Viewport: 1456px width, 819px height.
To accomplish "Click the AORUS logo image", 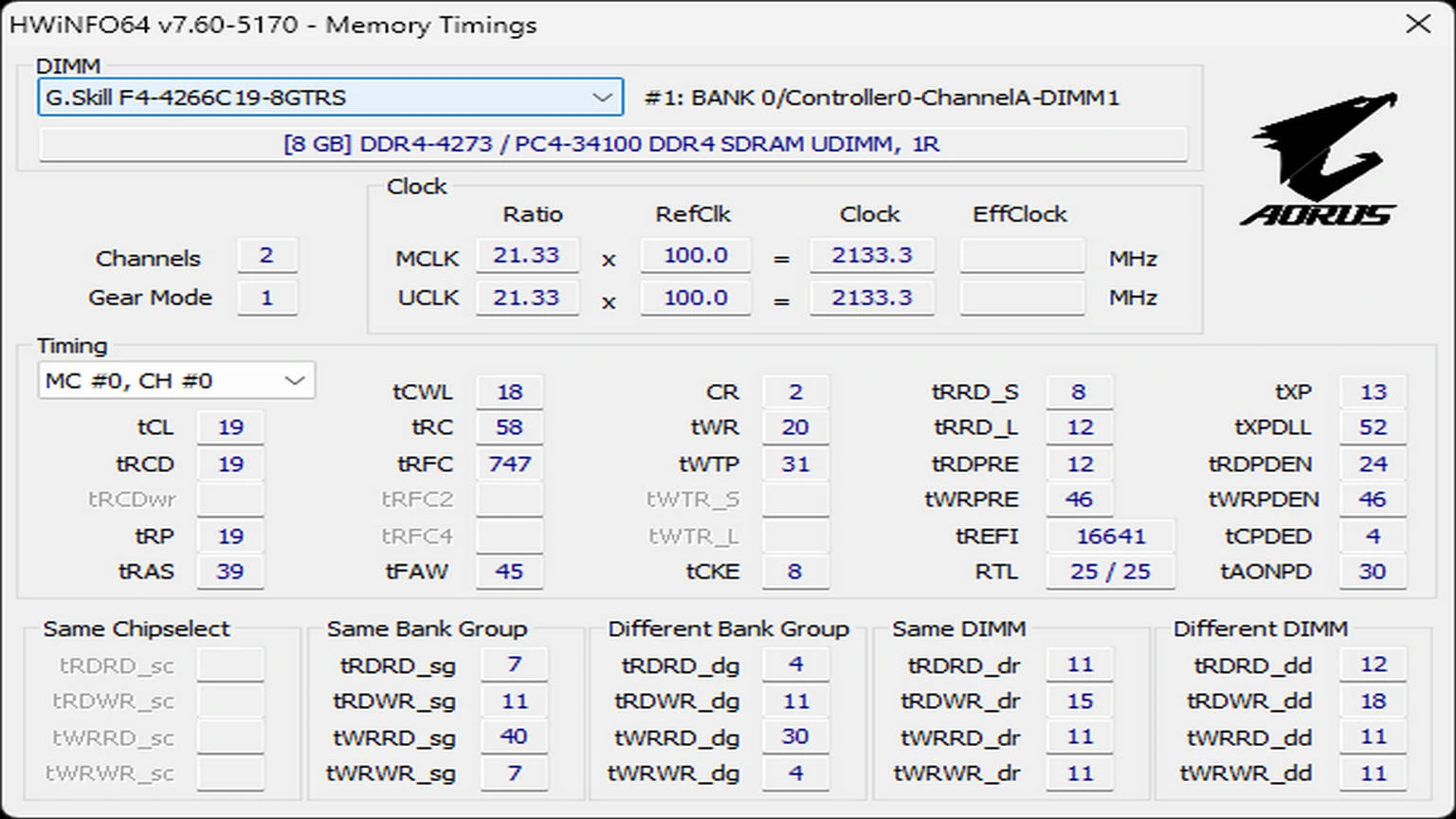I will (x=1320, y=158).
